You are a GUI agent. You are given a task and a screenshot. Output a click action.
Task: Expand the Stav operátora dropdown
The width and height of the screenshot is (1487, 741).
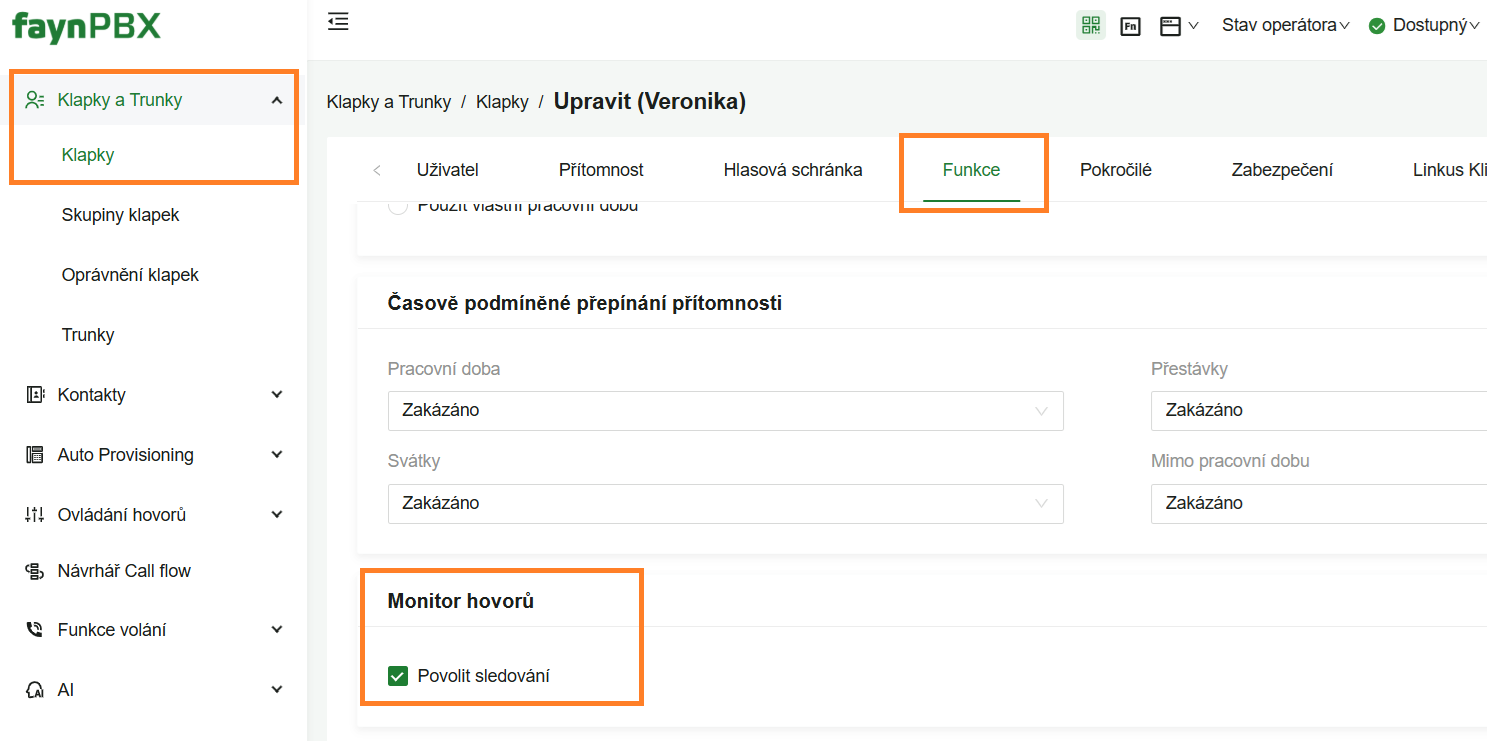1285,26
